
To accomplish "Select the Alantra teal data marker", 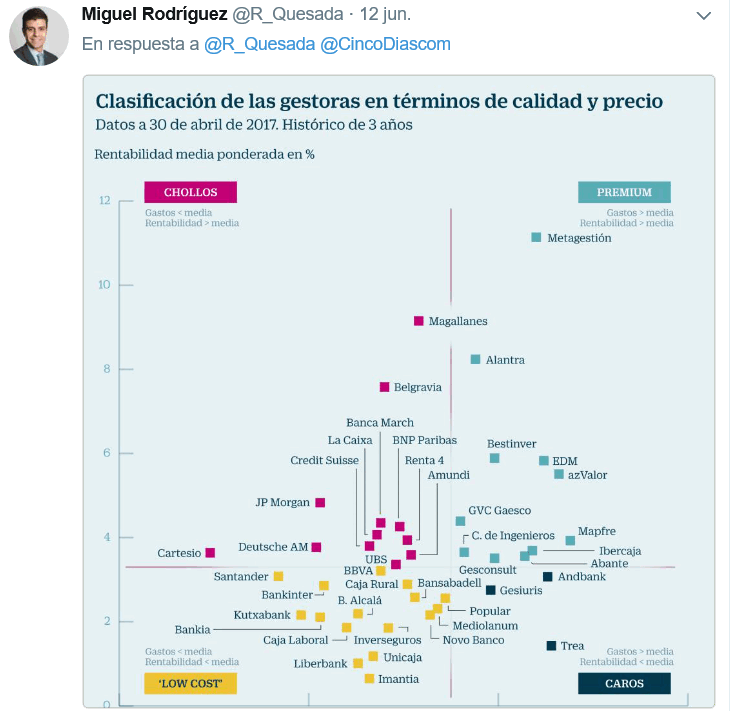I will pos(476,359).
